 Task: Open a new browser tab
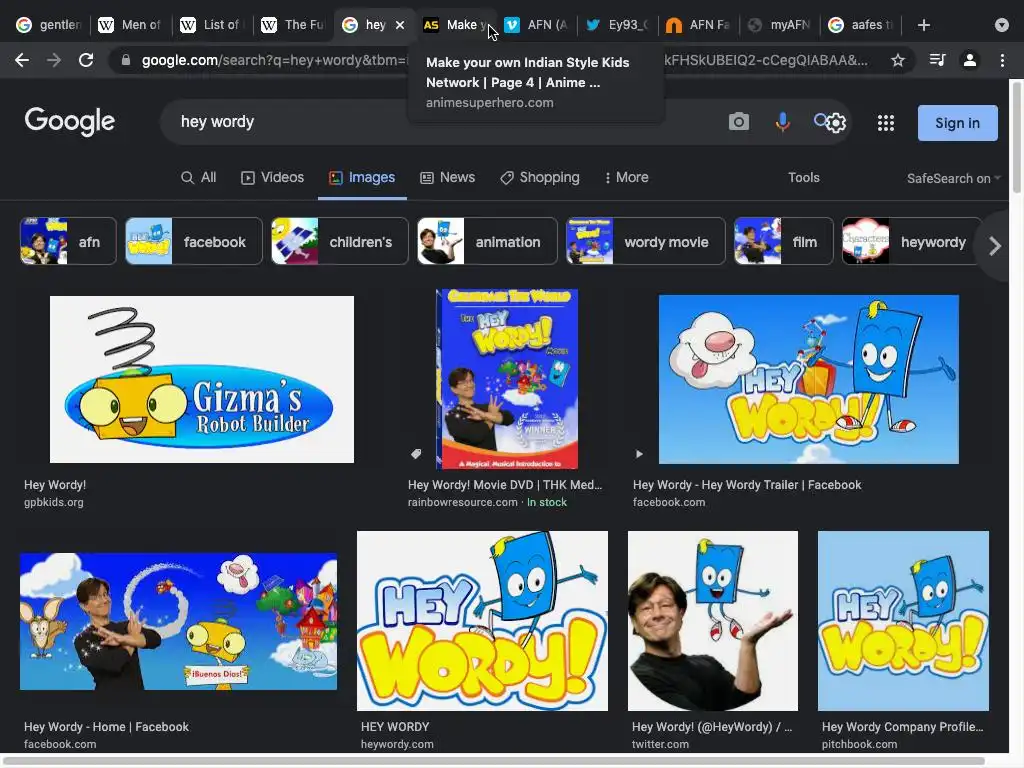[923, 25]
